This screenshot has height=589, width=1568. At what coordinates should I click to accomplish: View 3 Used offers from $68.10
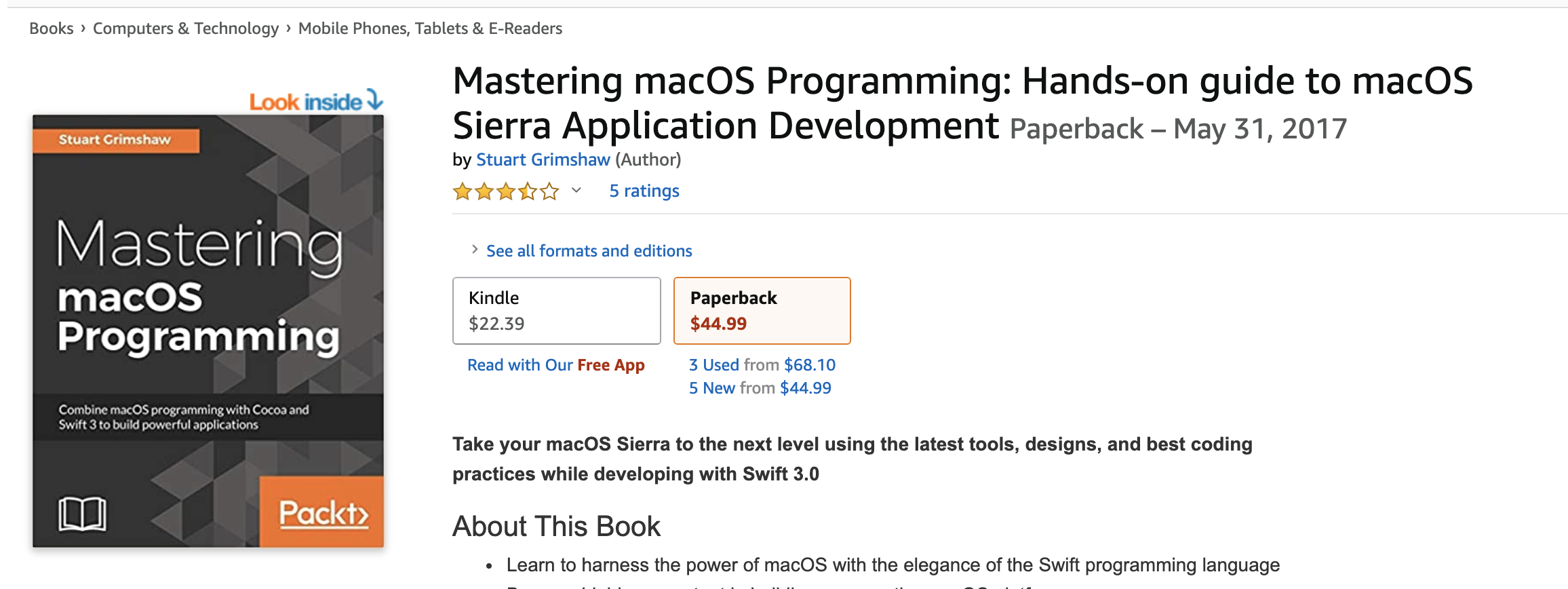click(x=762, y=365)
